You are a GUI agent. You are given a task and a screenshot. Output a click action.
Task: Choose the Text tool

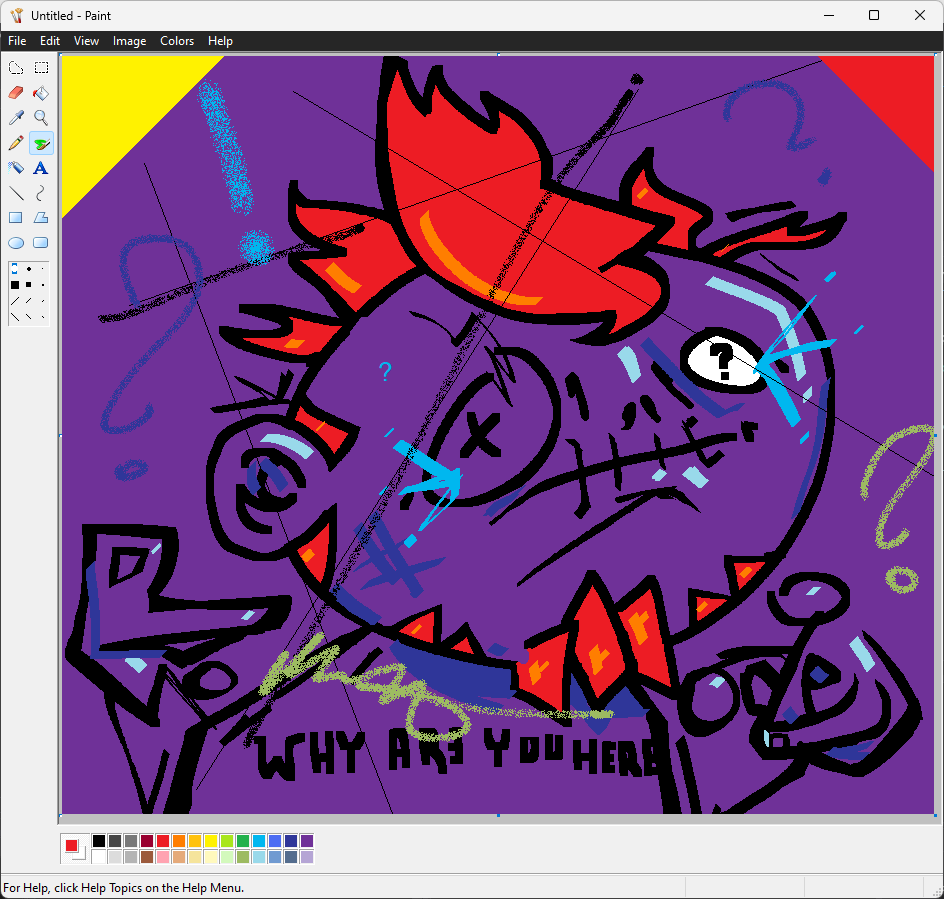tap(41, 168)
